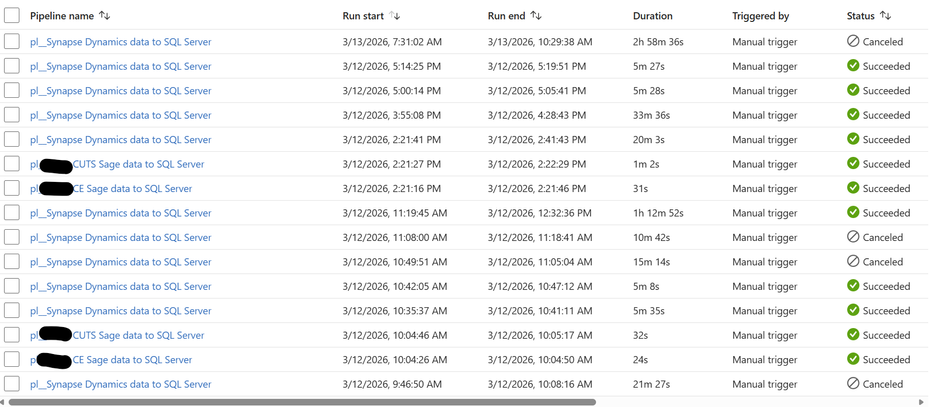Screen dimensions: 945x407
Task: Sort by Pipeline name column icon
Action: coord(105,16)
